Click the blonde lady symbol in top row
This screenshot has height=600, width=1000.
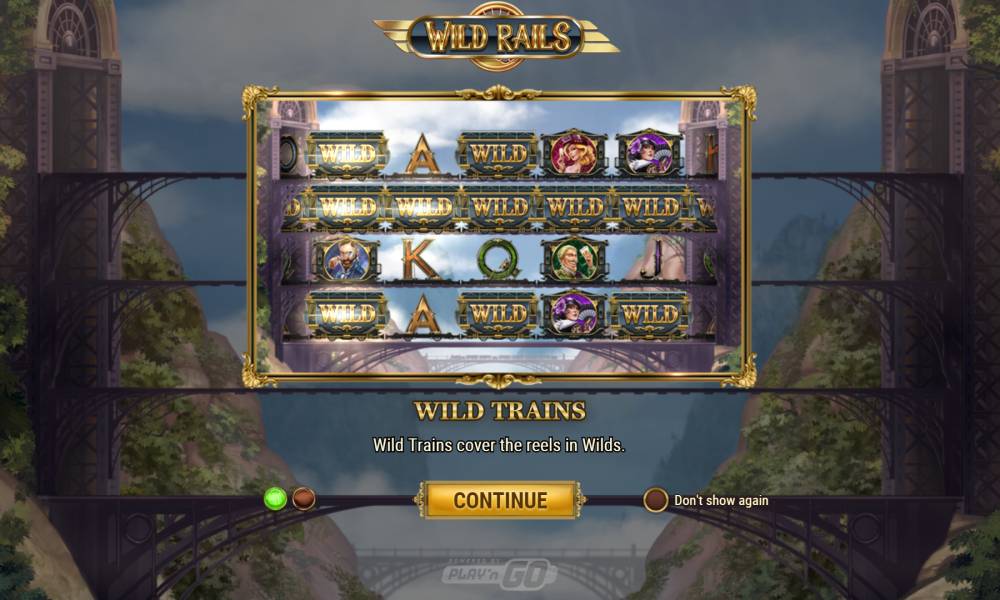tap(574, 153)
